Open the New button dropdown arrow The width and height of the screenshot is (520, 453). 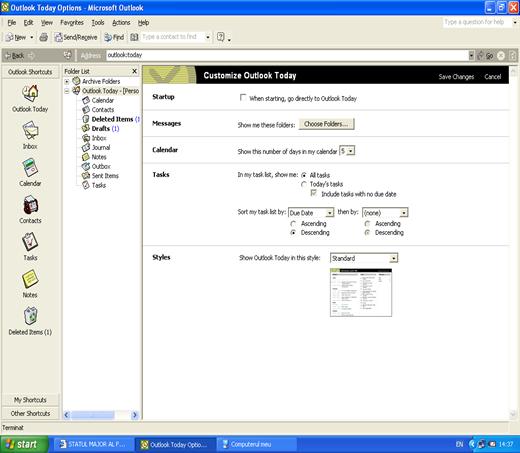32,37
